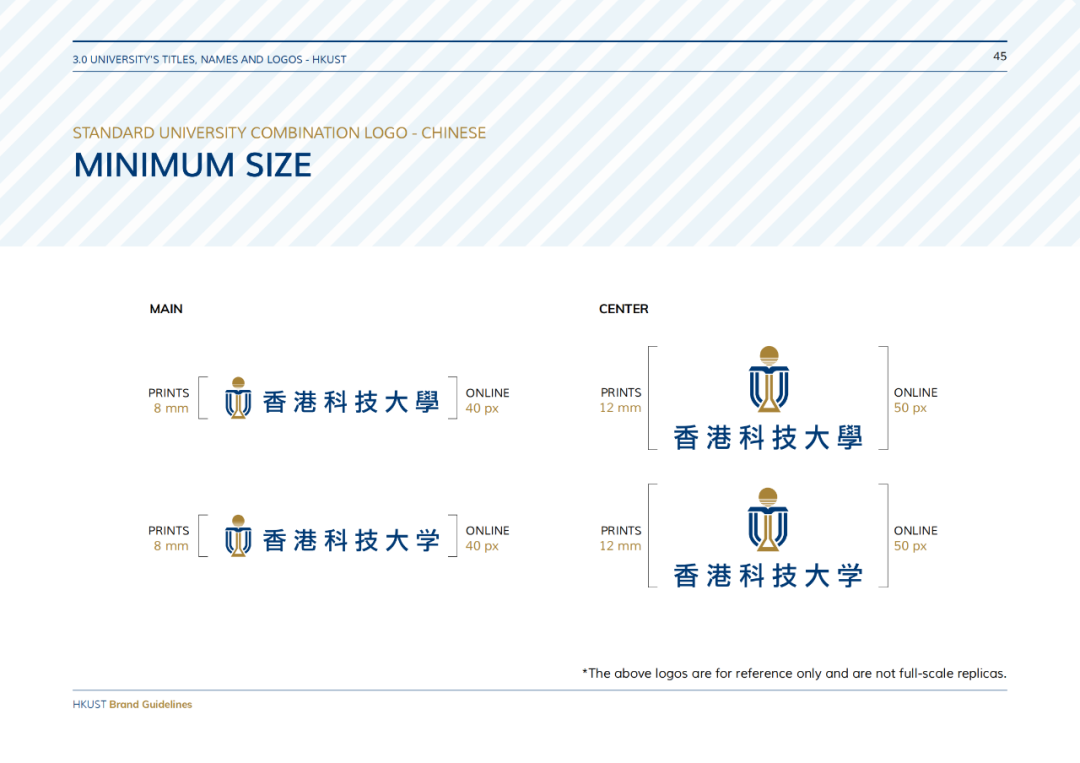This screenshot has width=1080, height=763.
Task: Select the 香港科技大学 simplified wordmark in the main logo
Action: click(351, 541)
